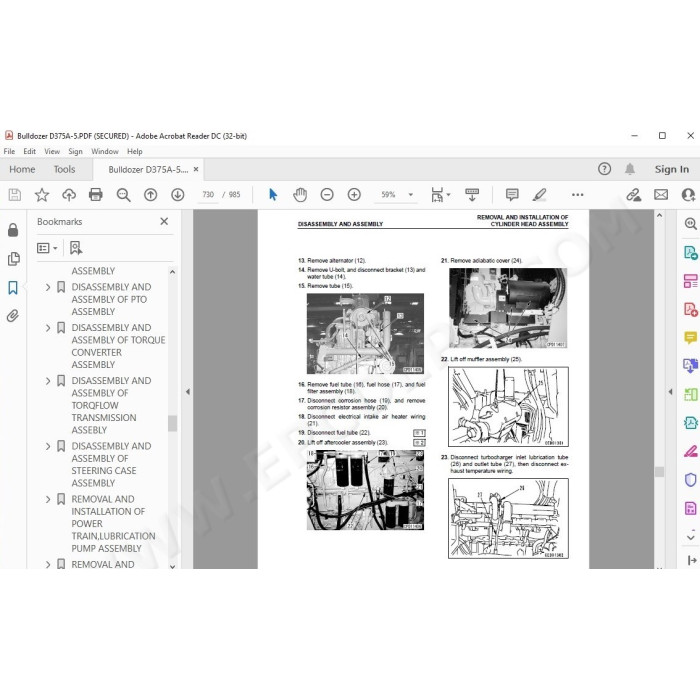
Task: Open the Find text magnifier tool
Action: pos(123,195)
